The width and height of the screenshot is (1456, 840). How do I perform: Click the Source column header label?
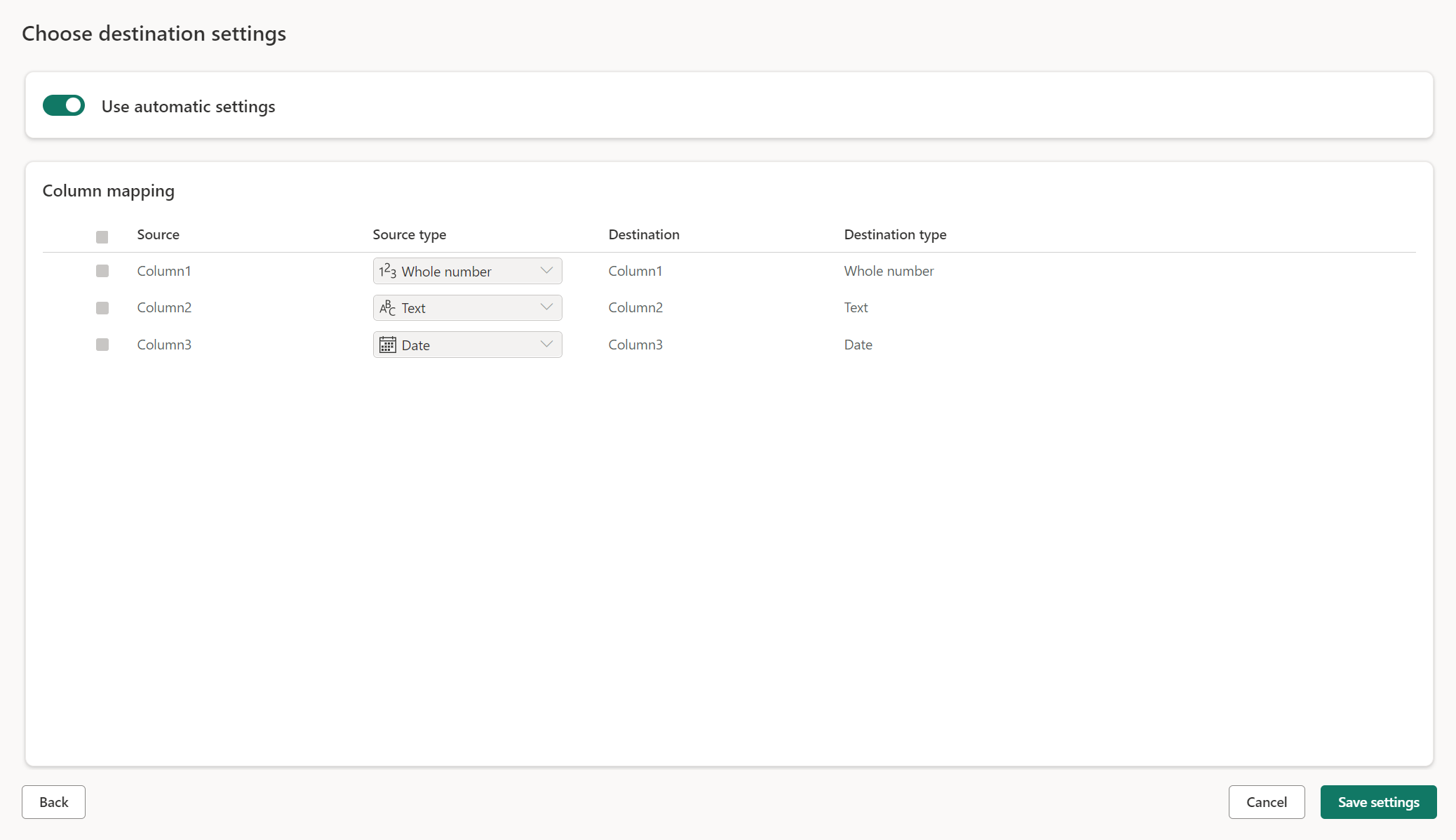coord(158,234)
